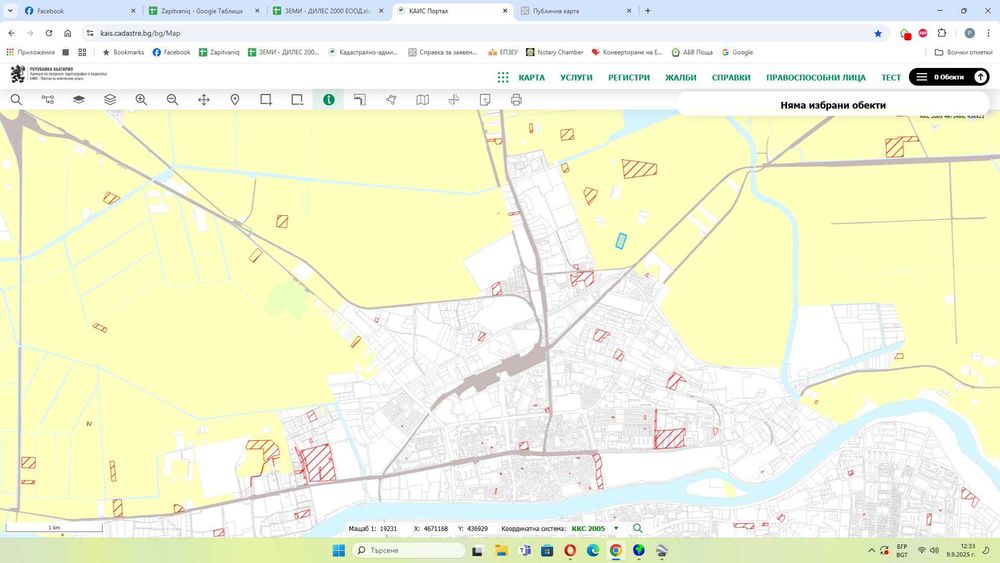Image resolution: width=1000 pixels, height=563 pixels.
Task: Activate the pan map tool
Action: (x=204, y=100)
